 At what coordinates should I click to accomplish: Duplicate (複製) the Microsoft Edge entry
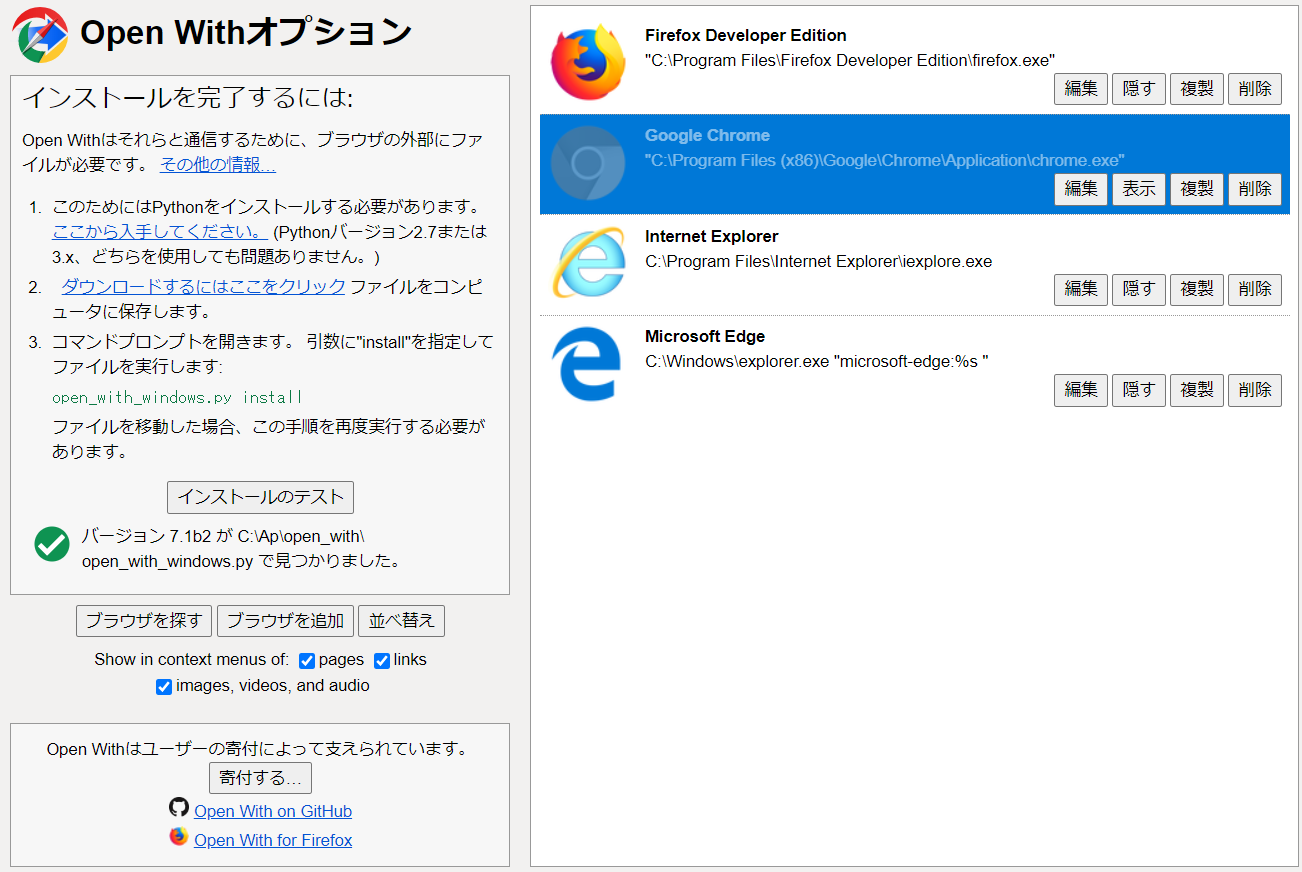(1197, 390)
